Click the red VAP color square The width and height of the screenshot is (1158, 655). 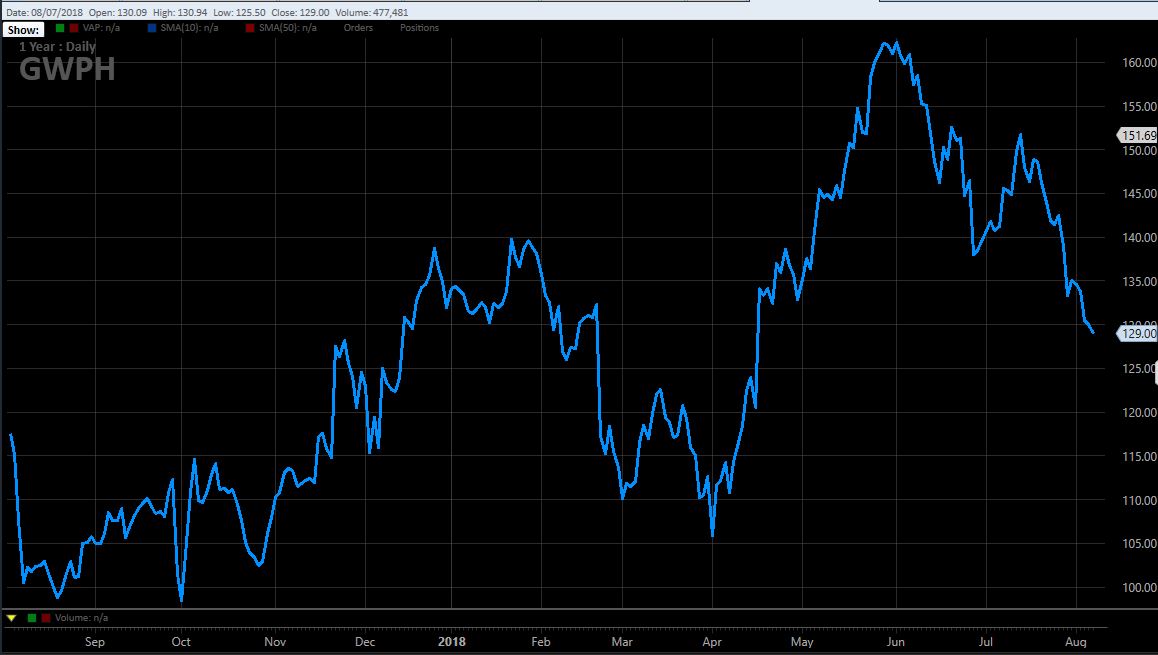pos(73,28)
